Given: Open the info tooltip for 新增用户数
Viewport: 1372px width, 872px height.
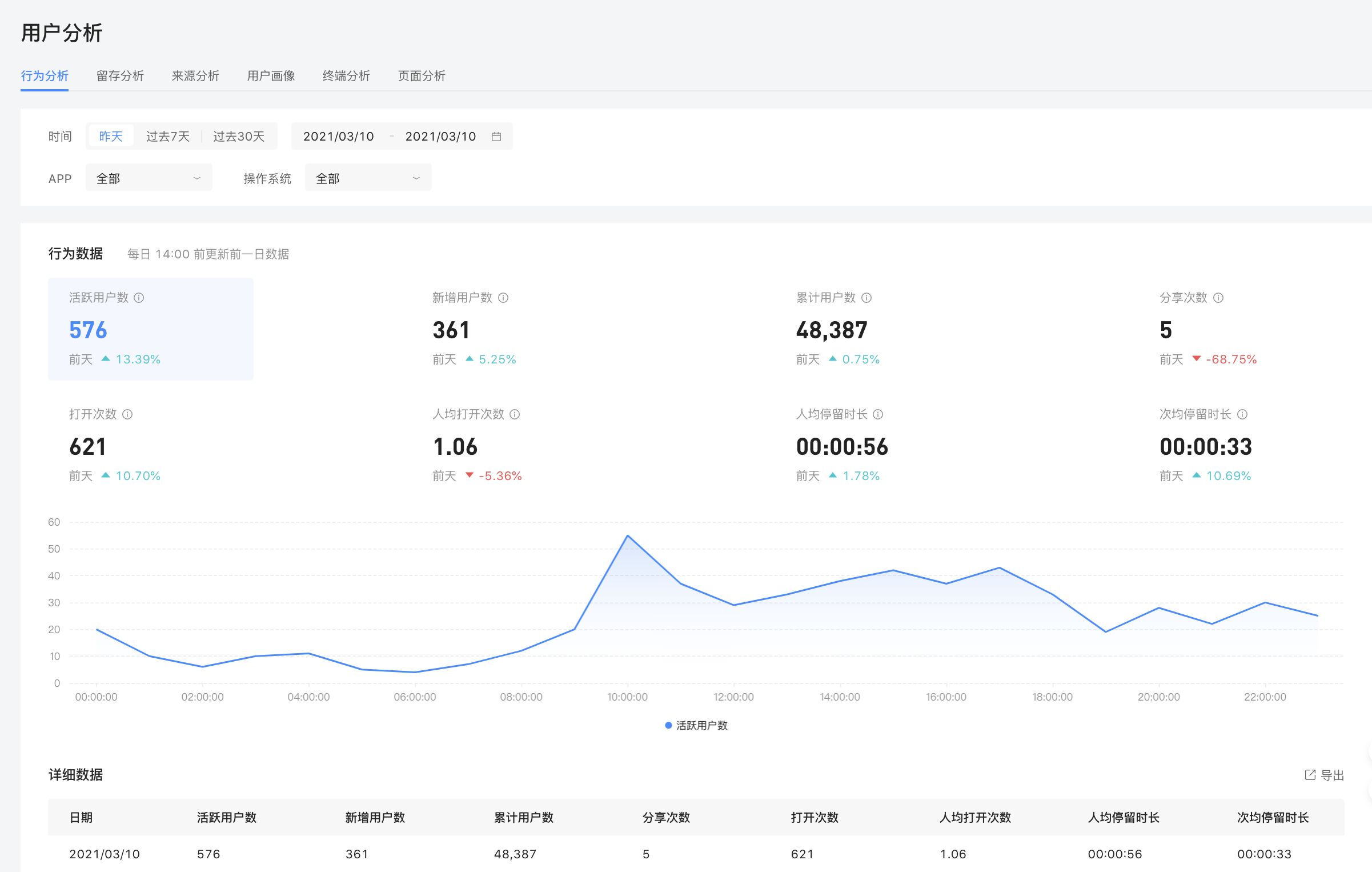Looking at the screenshot, I should tap(503, 298).
